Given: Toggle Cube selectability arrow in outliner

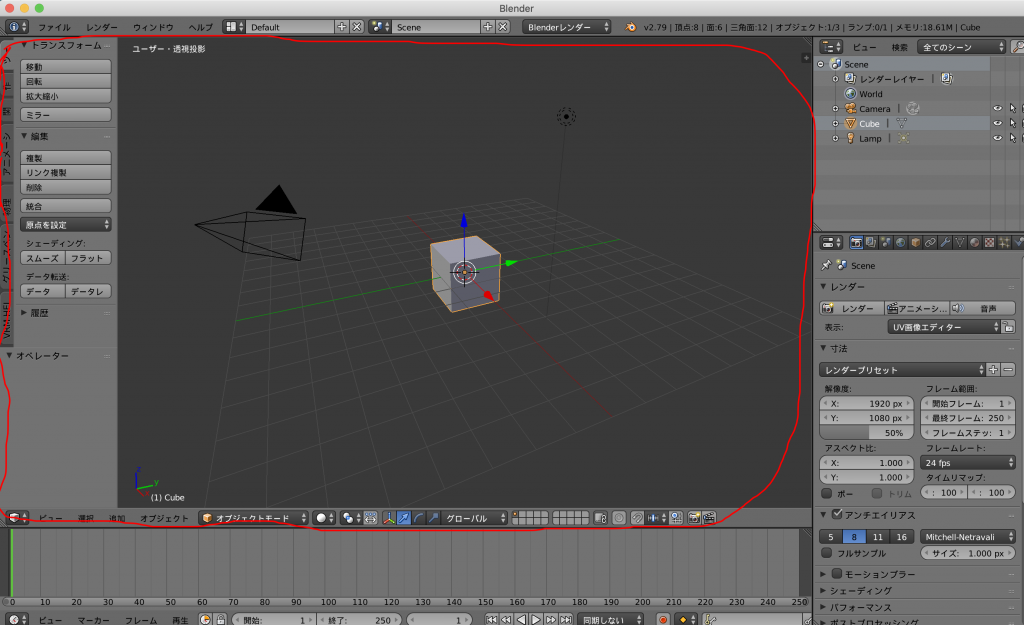Looking at the screenshot, I should tap(1012, 123).
